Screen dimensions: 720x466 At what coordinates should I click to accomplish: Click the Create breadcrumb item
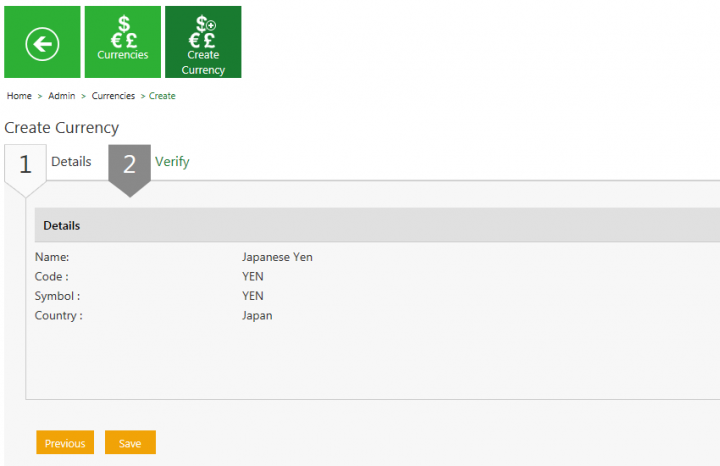click(x=162, y=96)
